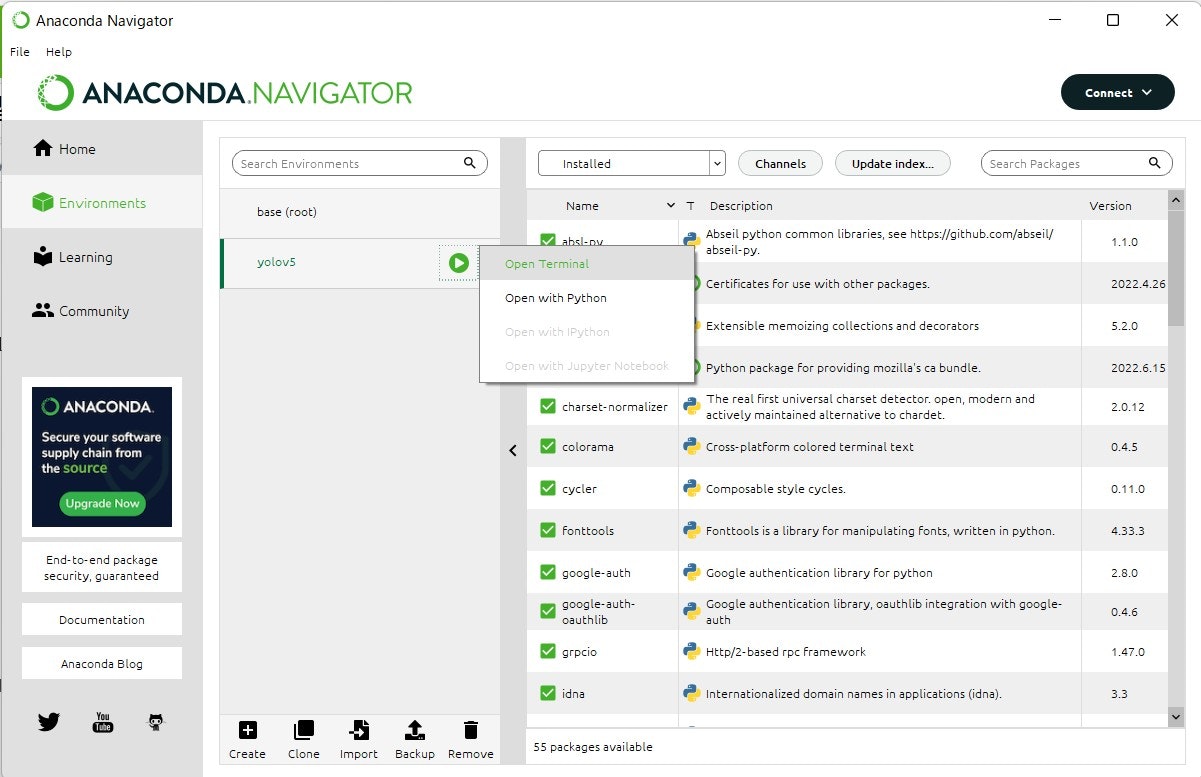Screen dimensions: 1201x777
Task: Toggle the absl-py package checkbox
Action: (548, 241)
